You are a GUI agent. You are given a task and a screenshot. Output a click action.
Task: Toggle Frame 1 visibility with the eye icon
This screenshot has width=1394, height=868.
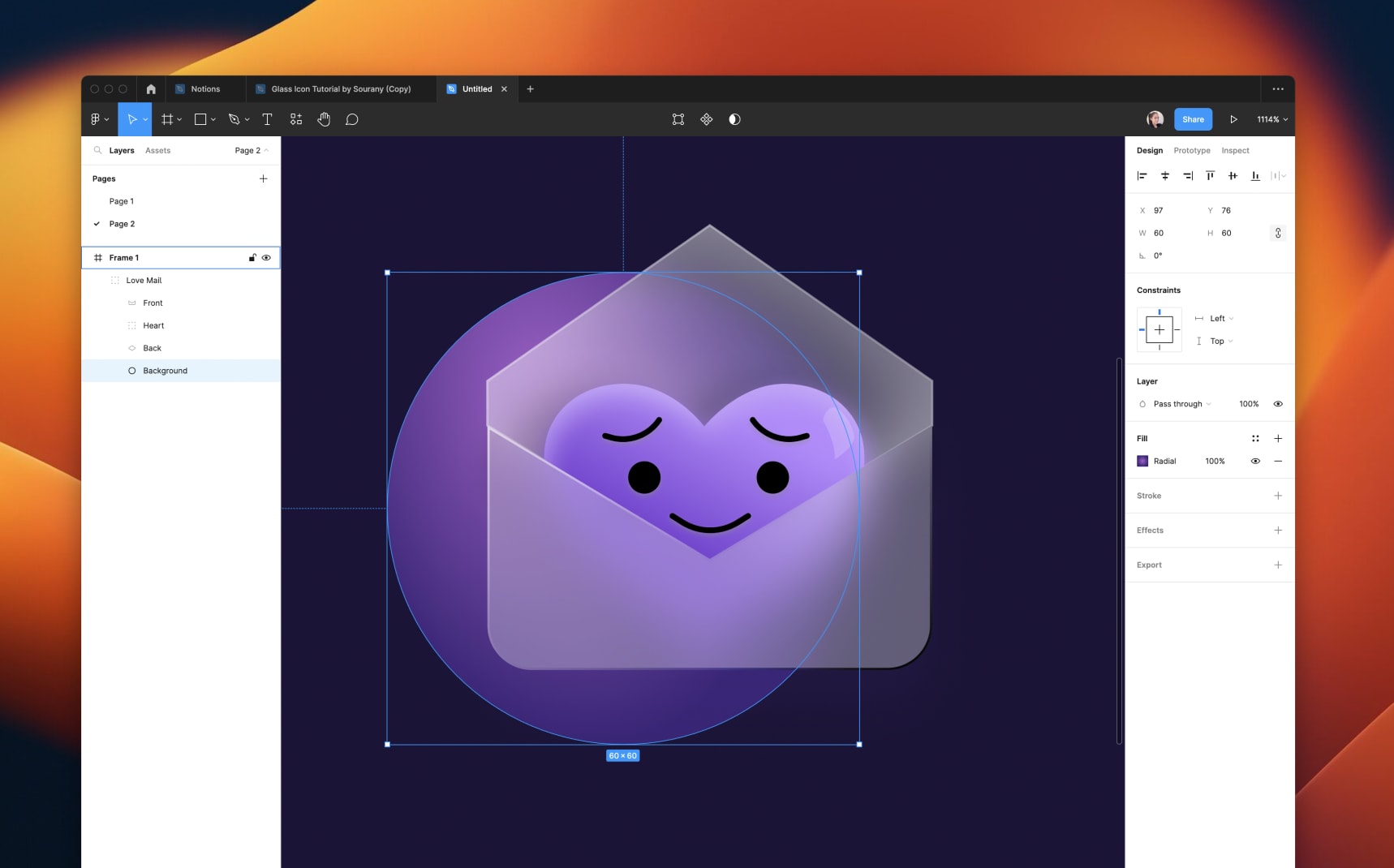pyautogui.click(x=266, y=257)
